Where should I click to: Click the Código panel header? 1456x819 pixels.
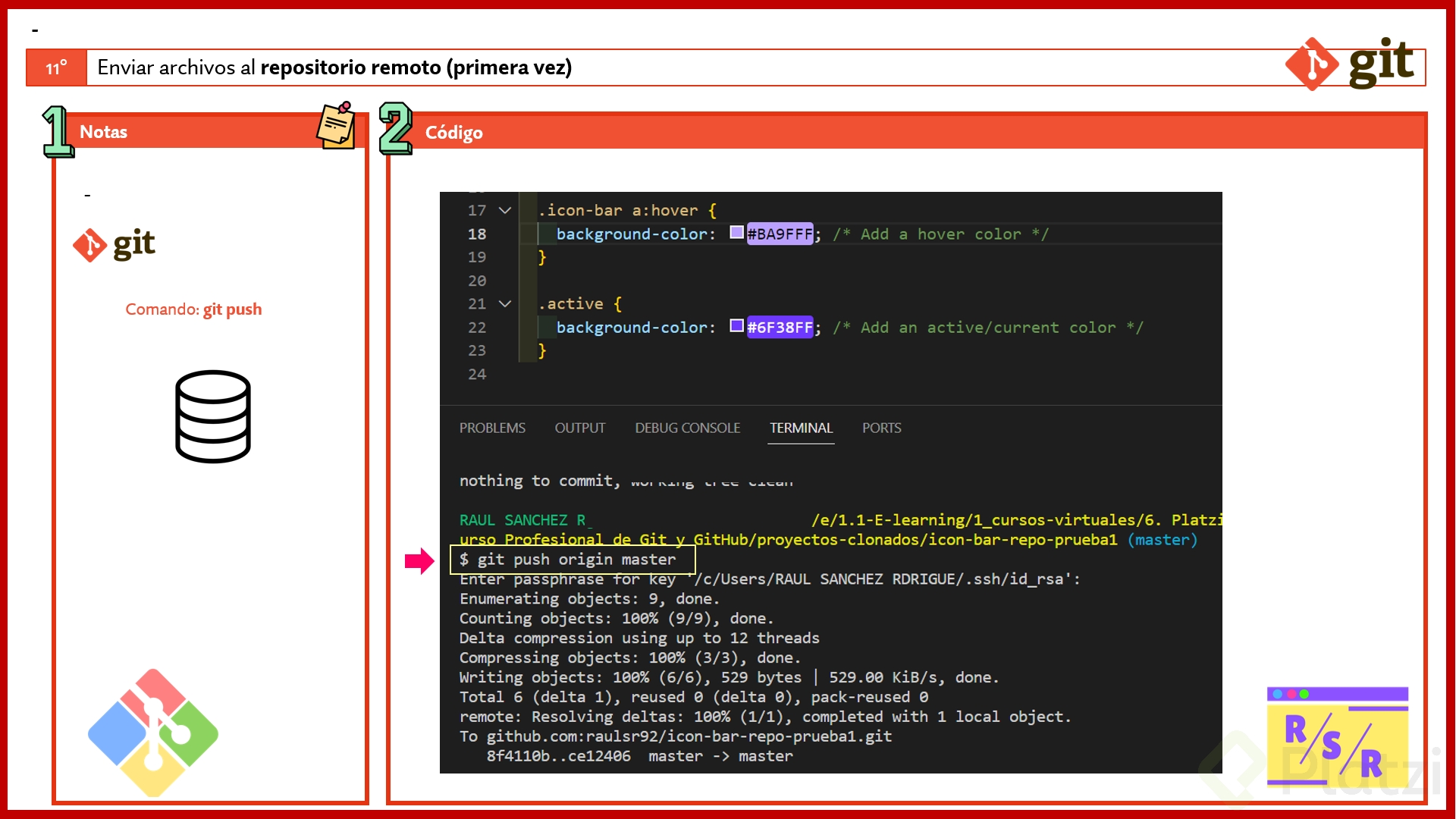[x=906, y=132]
